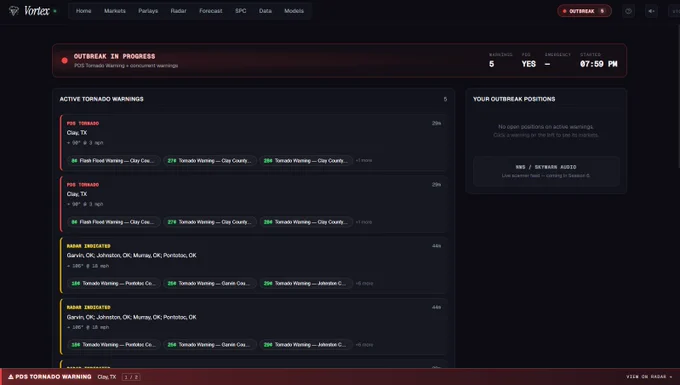Click the Outbreak In Progress banner
This screenshot has width=680, height=385.
click(339, 61)
